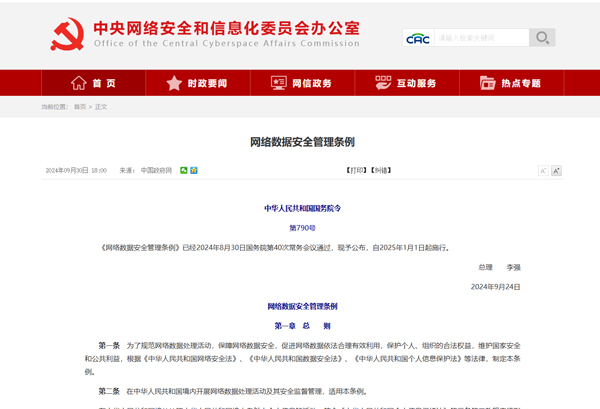Click the search magnifier button
The image size is (600, 409).
(541, 38)
